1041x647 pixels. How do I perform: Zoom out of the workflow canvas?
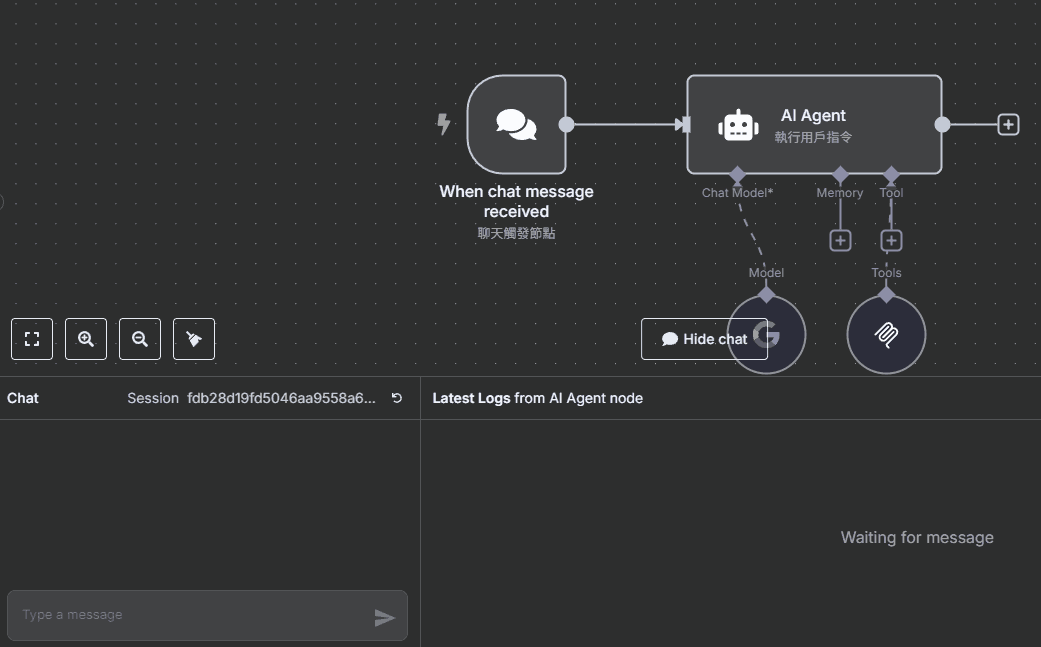(x=140, y=339)
